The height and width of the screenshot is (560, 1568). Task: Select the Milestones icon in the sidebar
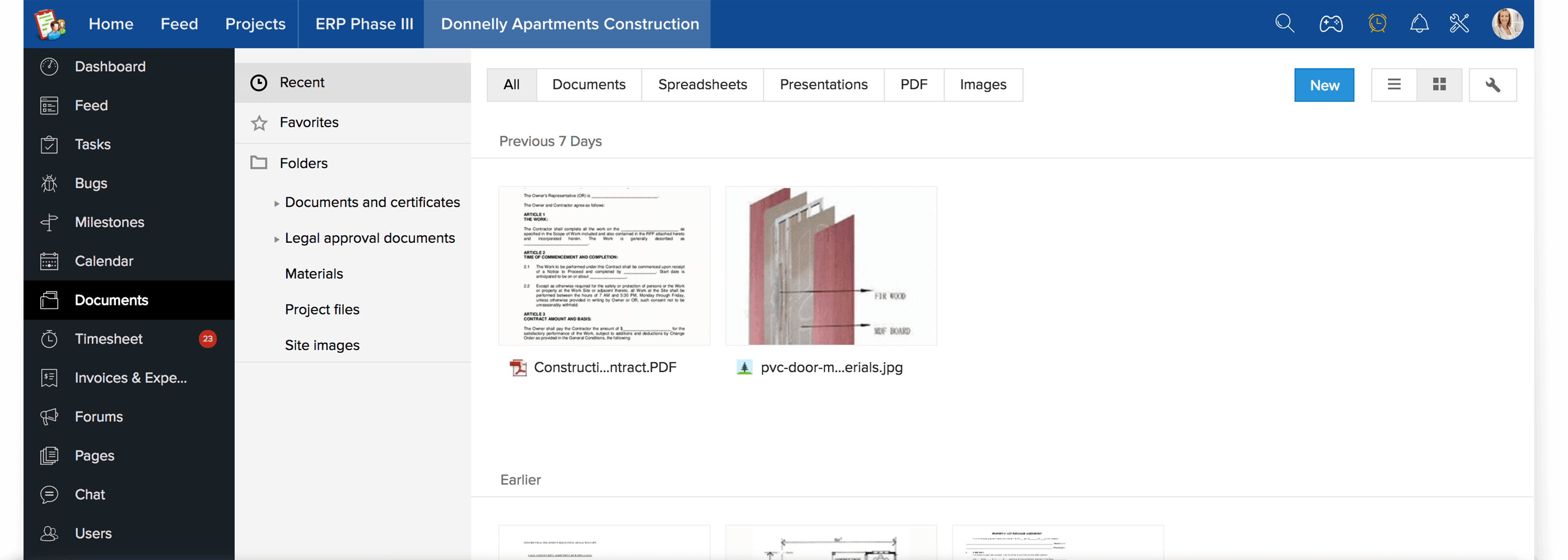pyautogui.click(x=49, y=222)
